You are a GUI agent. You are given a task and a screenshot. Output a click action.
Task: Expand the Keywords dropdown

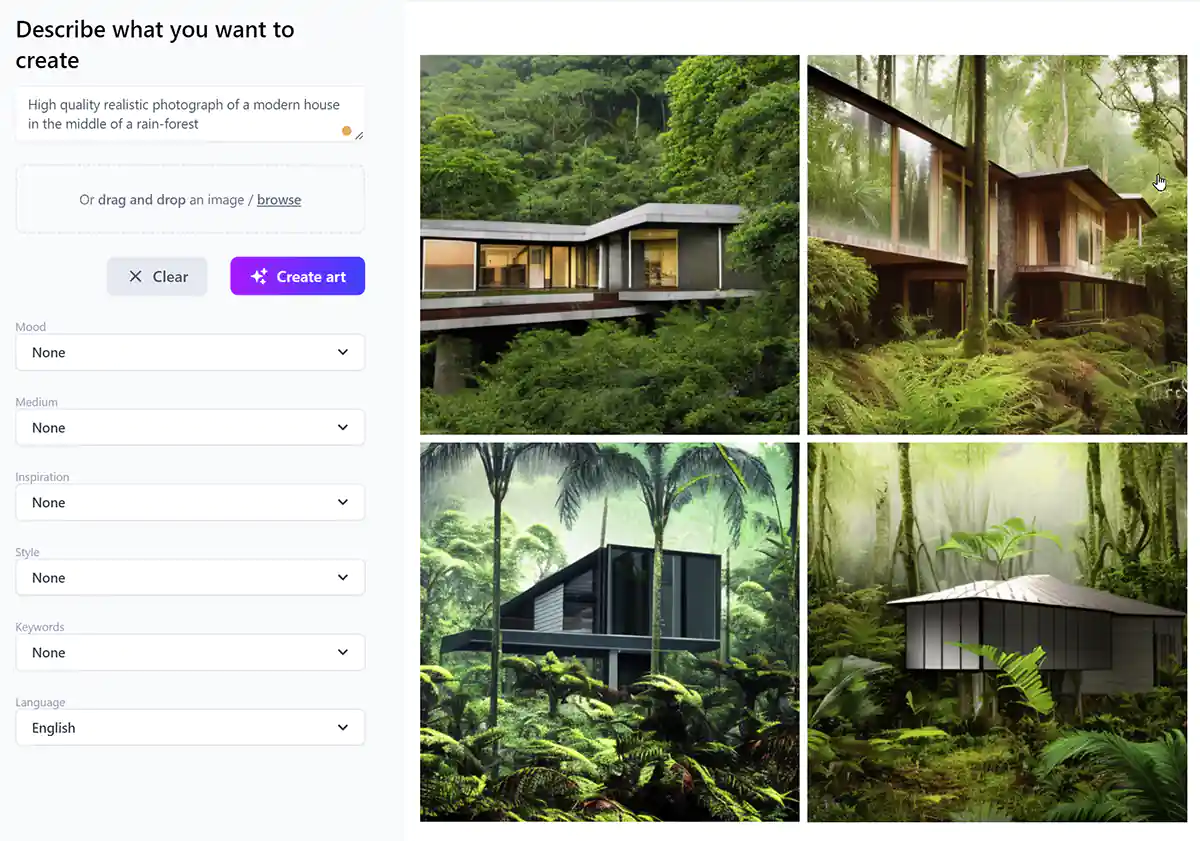coord(190,652)
